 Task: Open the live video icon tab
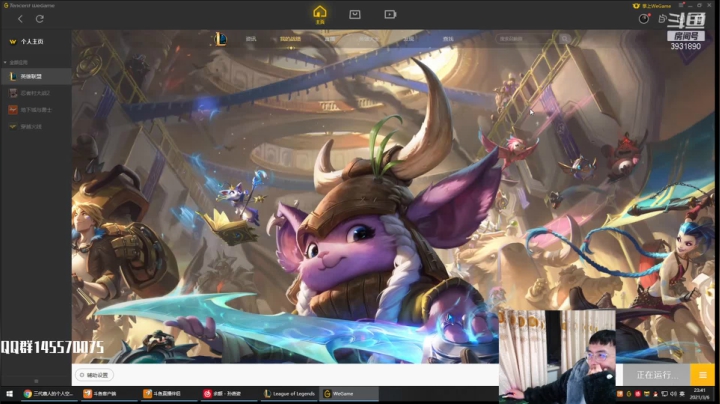390,15
